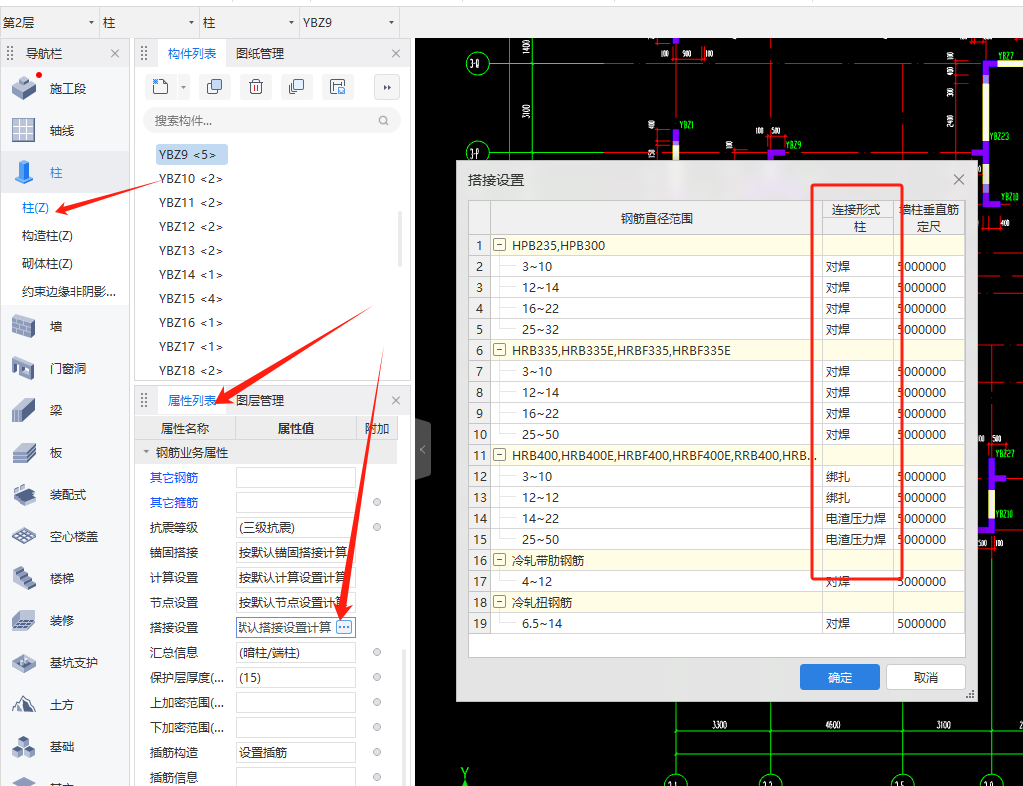
Task: Show more toolbar items in component list
Action: pos(387,87)
